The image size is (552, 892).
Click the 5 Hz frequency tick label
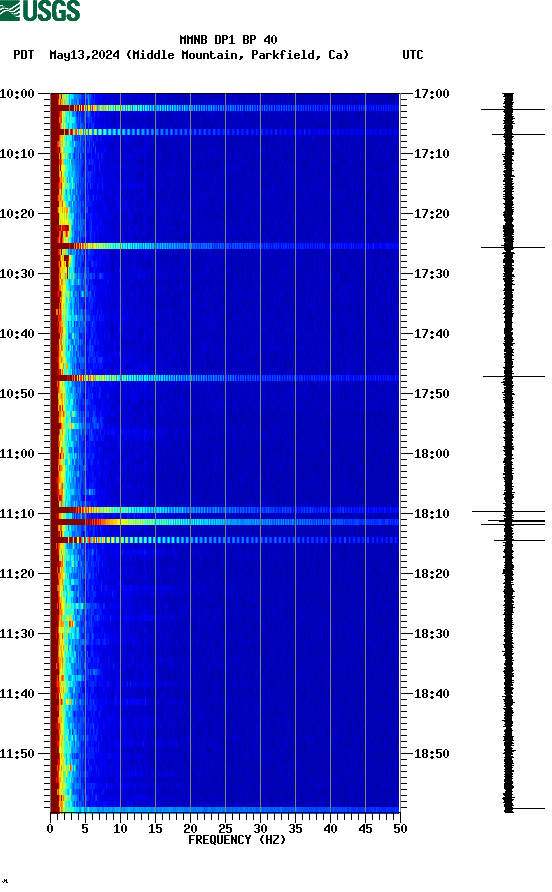(x=85, y=829)
